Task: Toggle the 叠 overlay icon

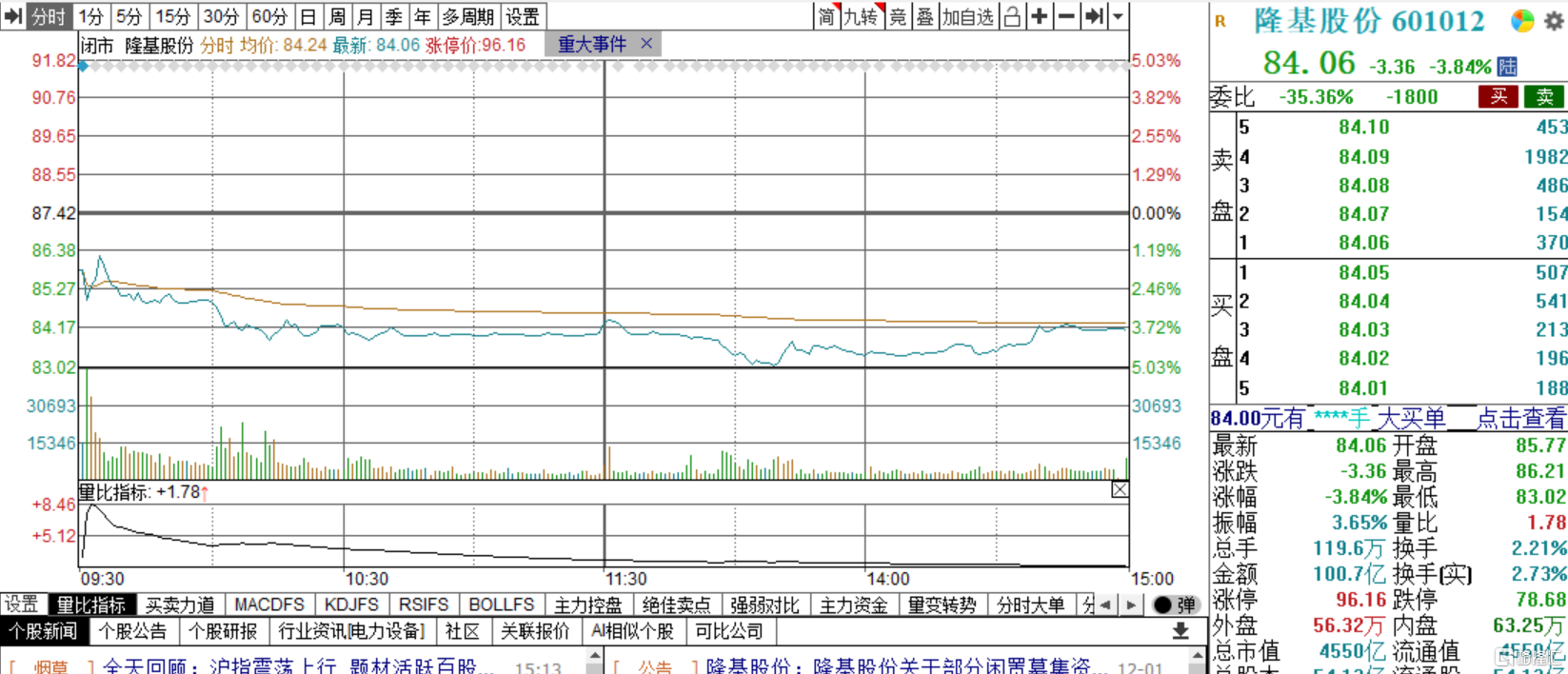Action: click(x=924, y=16)
